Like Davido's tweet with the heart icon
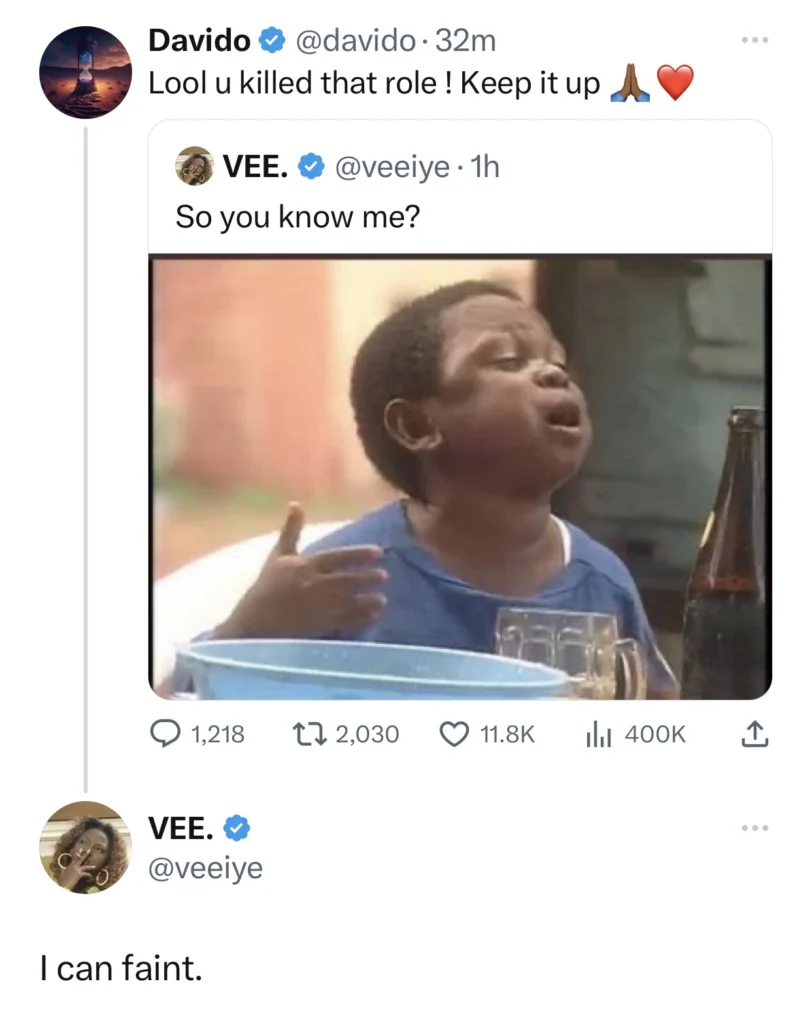Screen dimensions: 812x1024 455,735
